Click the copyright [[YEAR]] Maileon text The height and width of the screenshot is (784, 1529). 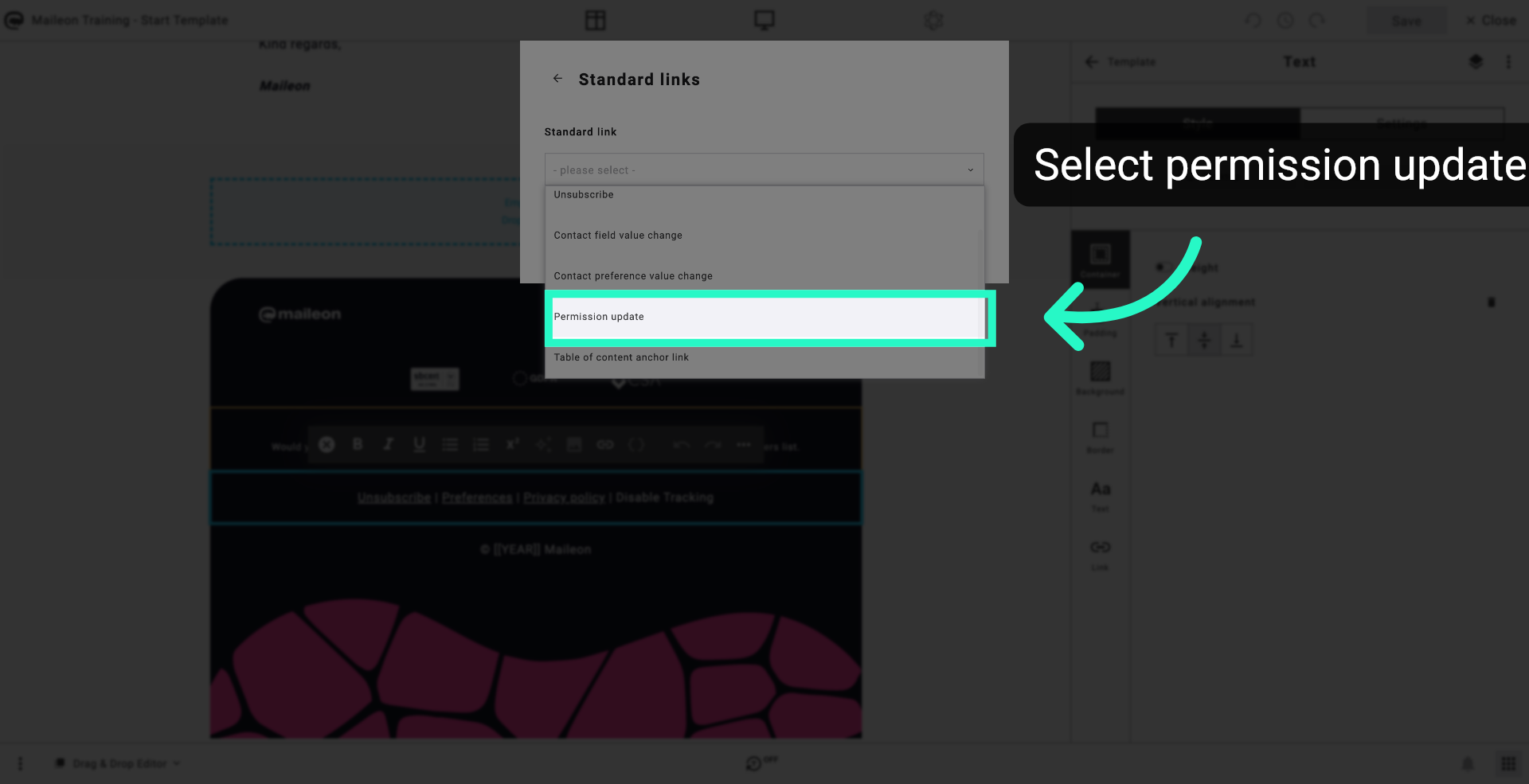536,549
